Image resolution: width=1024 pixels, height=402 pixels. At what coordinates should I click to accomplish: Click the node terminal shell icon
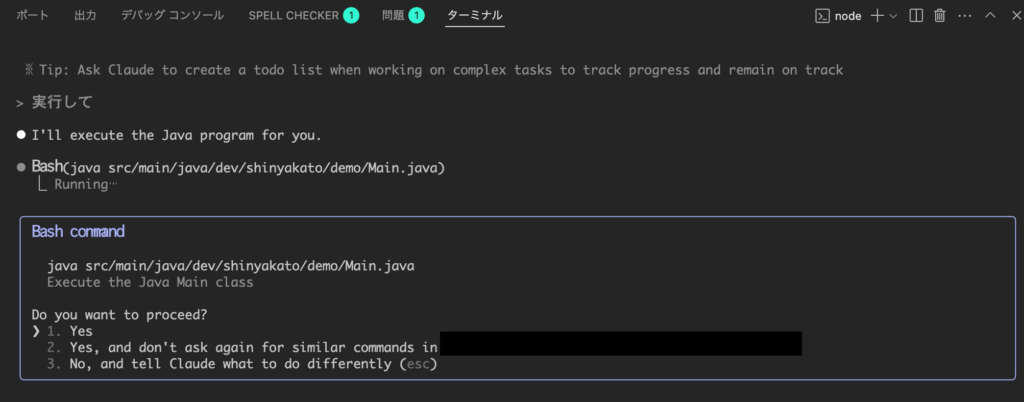[x=822, y=16]
